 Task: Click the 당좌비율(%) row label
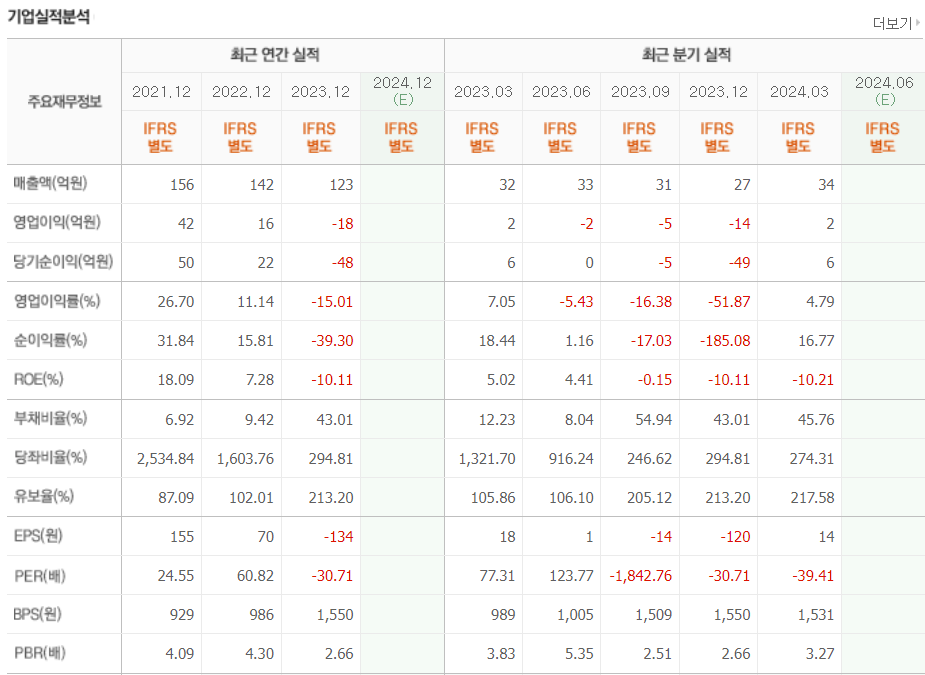coord(50,458)
